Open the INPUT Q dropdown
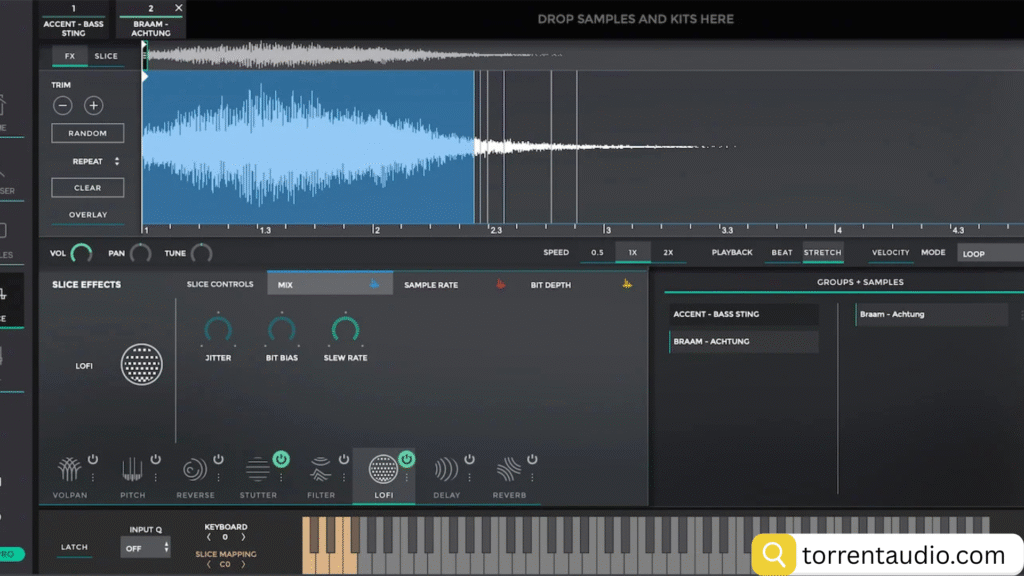Viewport: 1024px width, 576px height. tap(145, 549)
